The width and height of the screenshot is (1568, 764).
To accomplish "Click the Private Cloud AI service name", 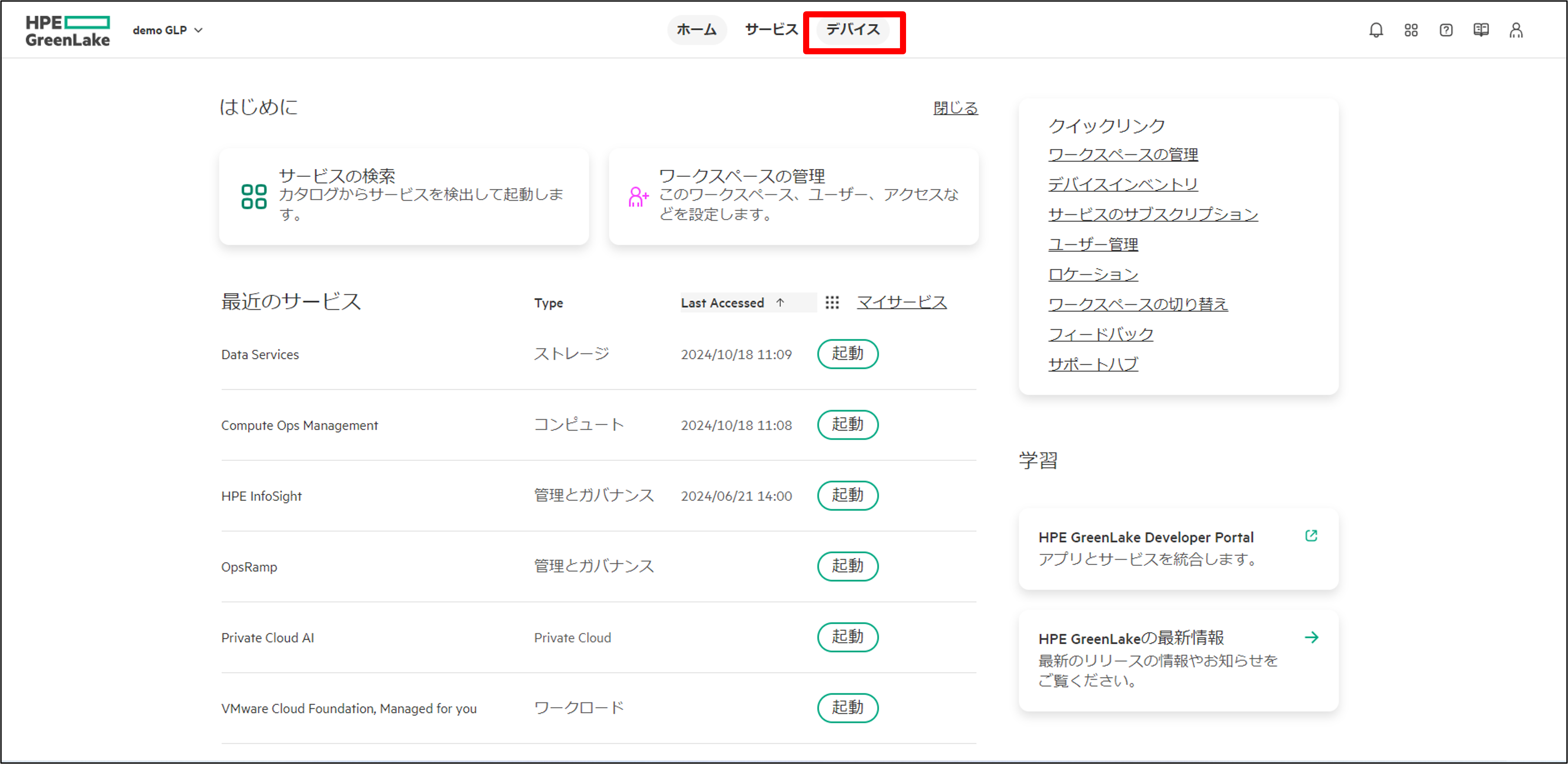I will click(x=267, y=637).
